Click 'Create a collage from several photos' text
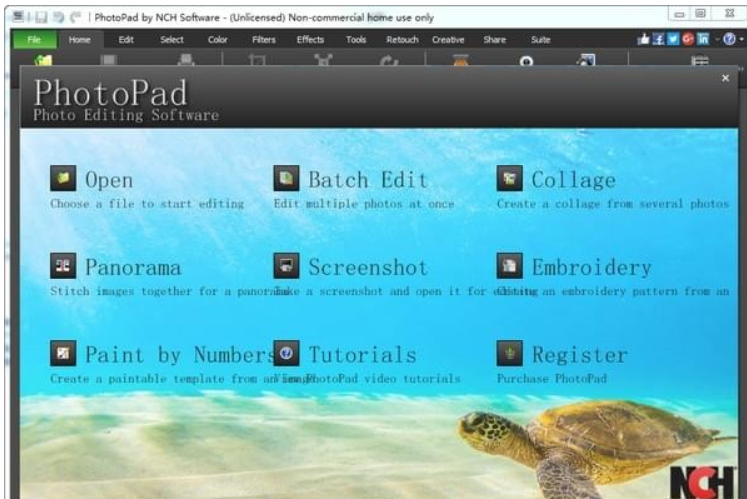The width and height of the screenshot is (747, 499). point(613,204)
